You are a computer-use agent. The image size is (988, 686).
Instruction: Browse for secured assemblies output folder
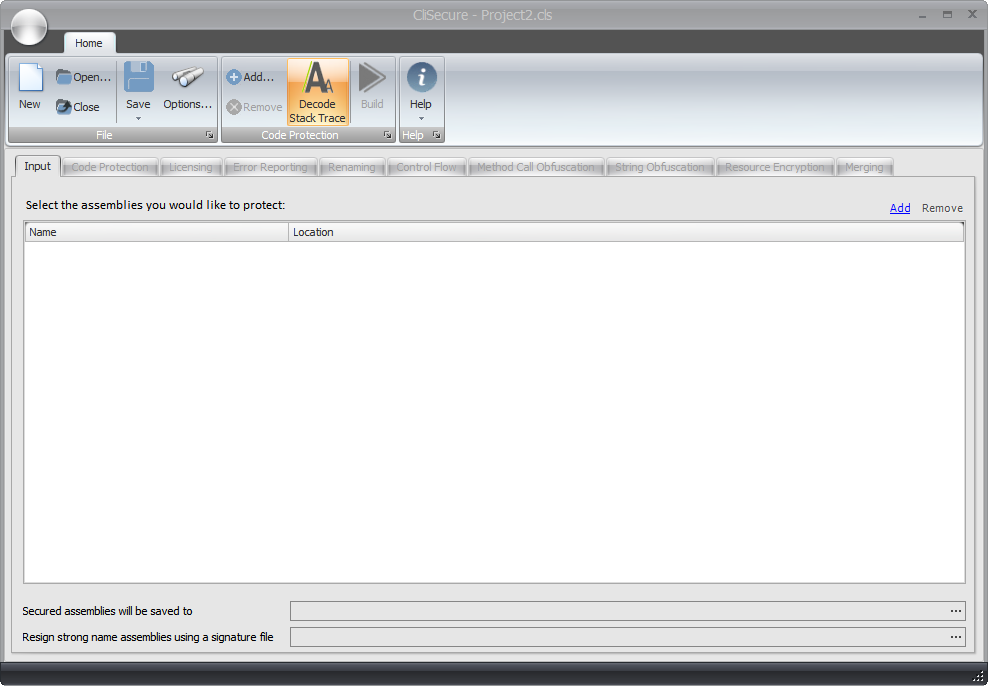[x=956, y=611]
